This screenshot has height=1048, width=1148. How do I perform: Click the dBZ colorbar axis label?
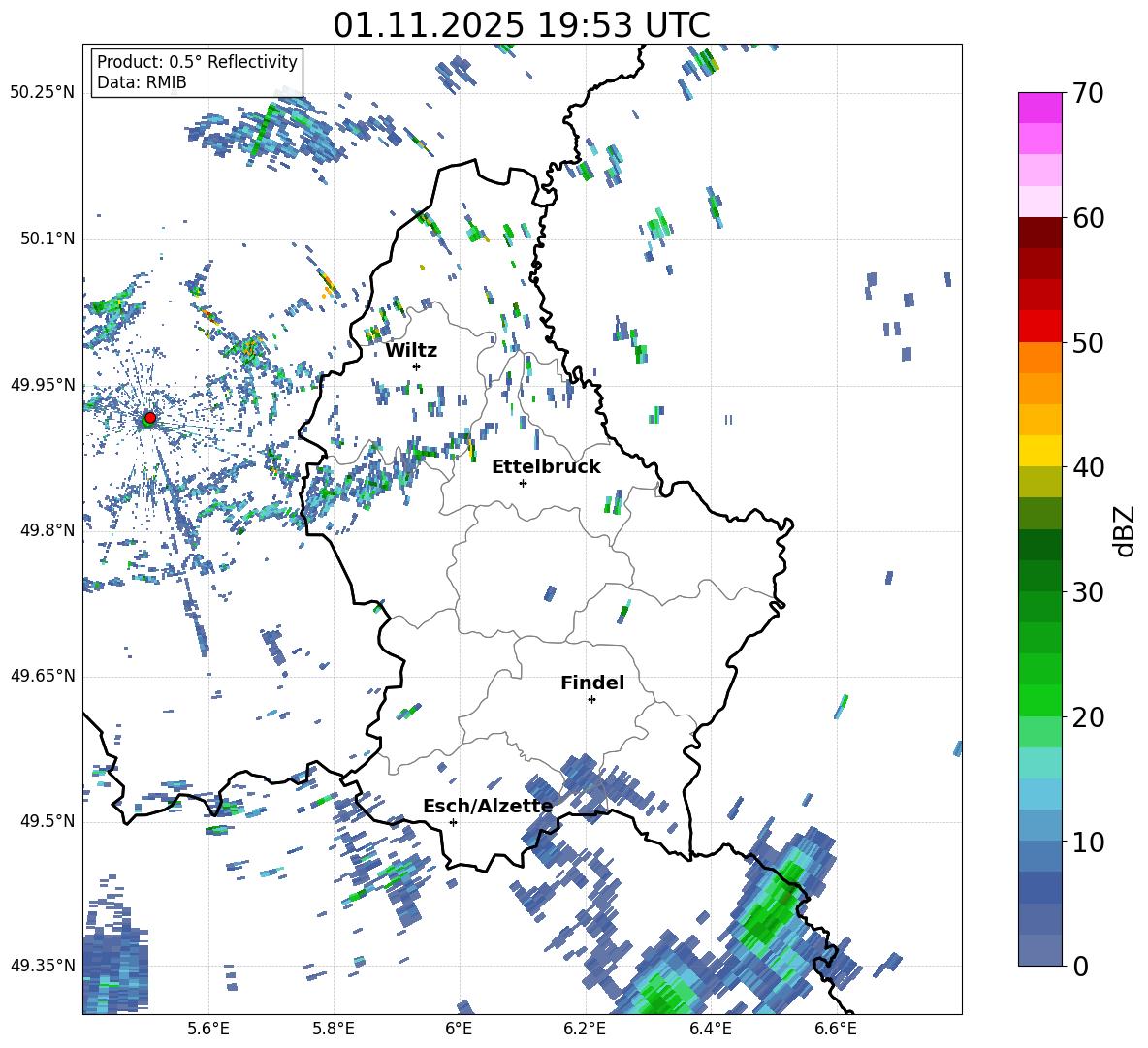pos(1125,530)
